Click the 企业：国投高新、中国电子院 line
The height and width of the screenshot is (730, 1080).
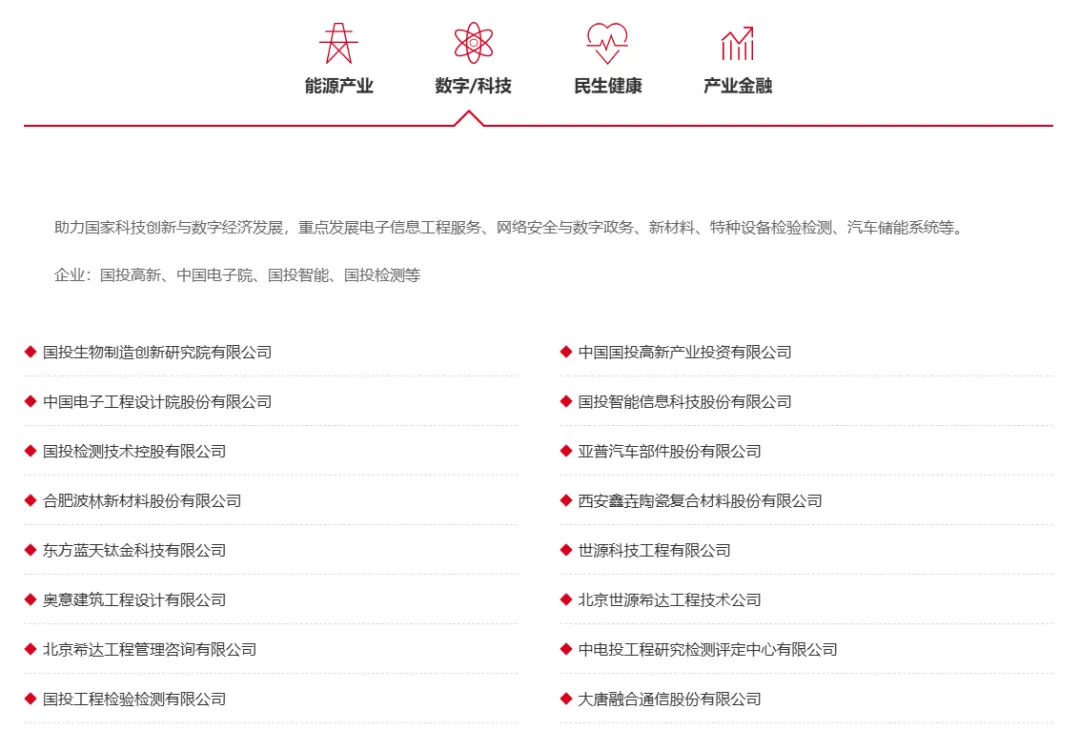click(x=237, y=275)
